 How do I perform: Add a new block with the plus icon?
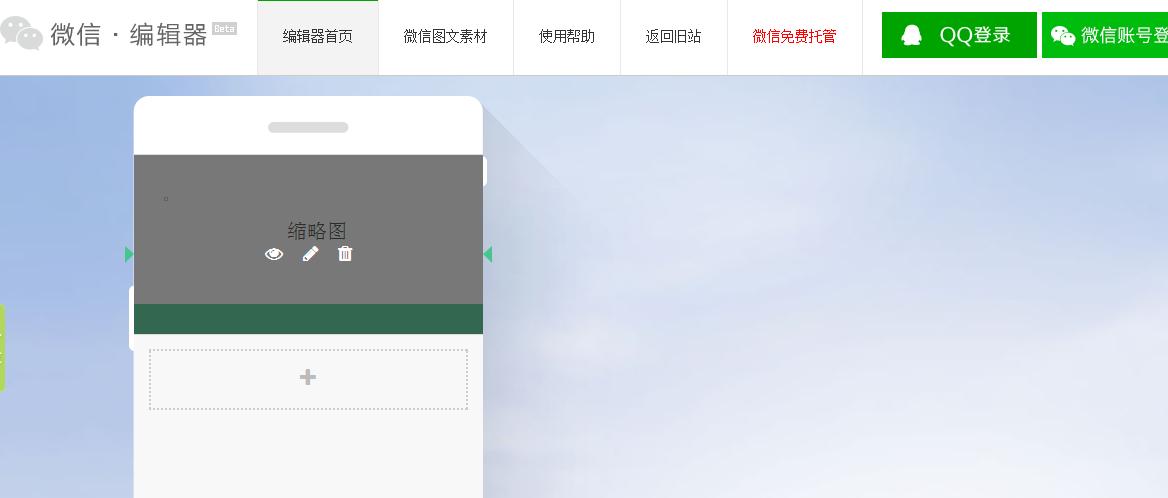[x=308, y=379]
